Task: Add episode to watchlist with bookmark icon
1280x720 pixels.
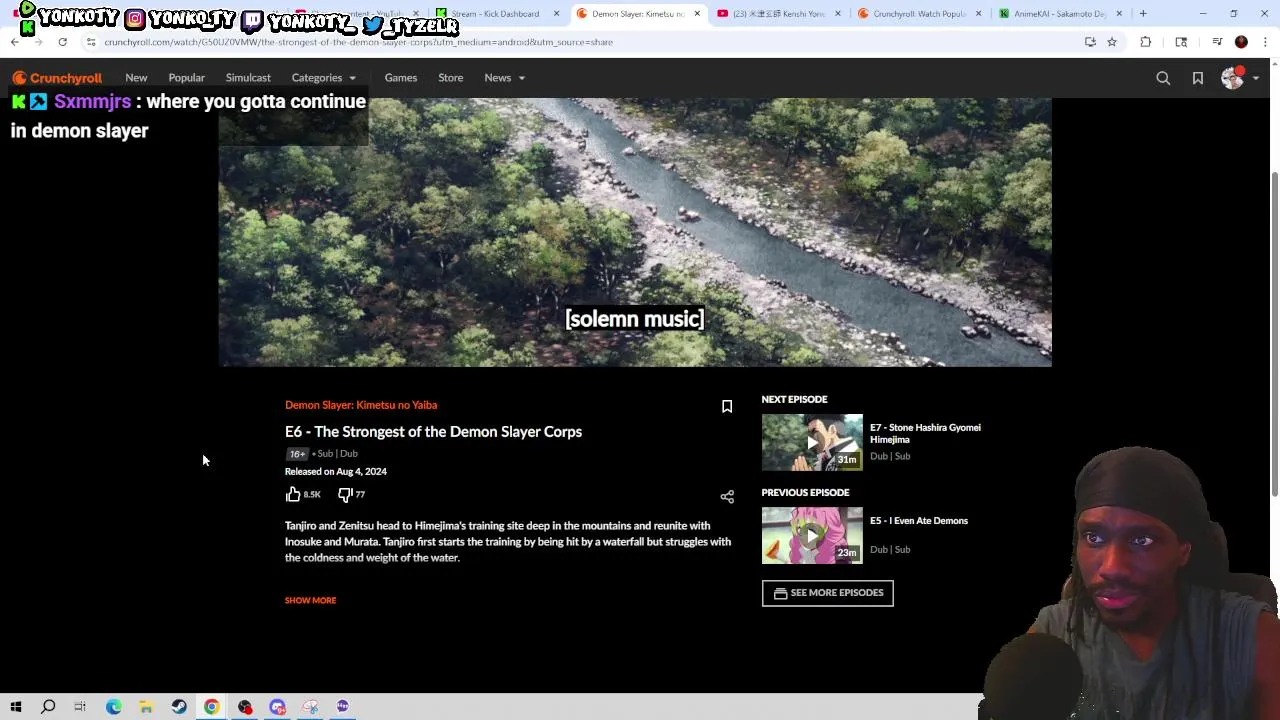Action: click(x=727, y=406)
